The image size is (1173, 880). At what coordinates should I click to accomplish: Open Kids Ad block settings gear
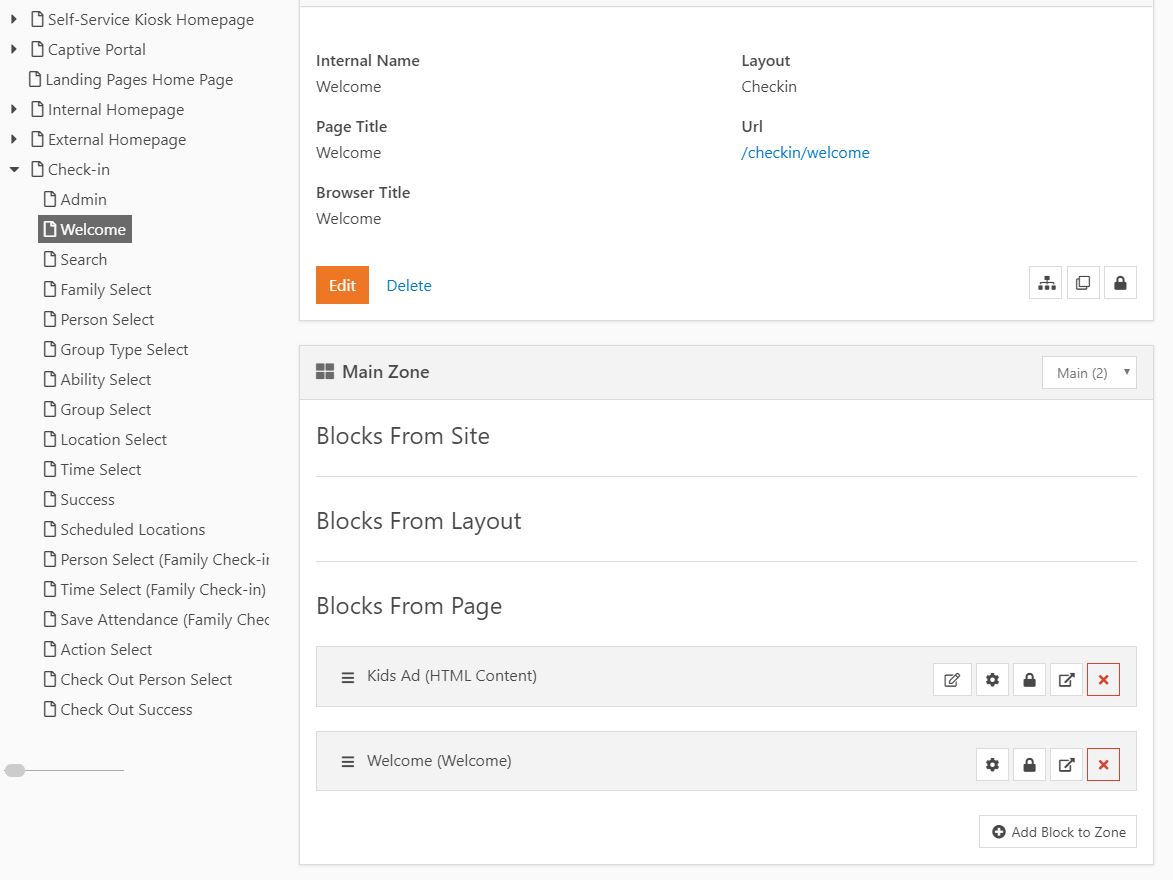click(x=992, y=679)
